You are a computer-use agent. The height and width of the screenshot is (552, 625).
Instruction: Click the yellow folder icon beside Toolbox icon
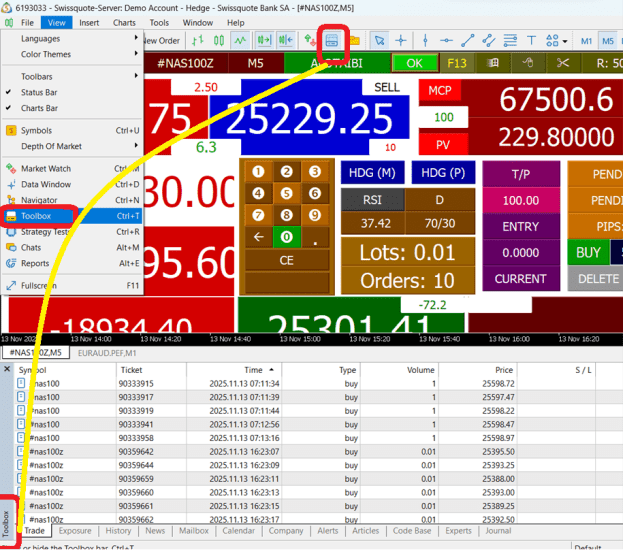coord(355,40)
